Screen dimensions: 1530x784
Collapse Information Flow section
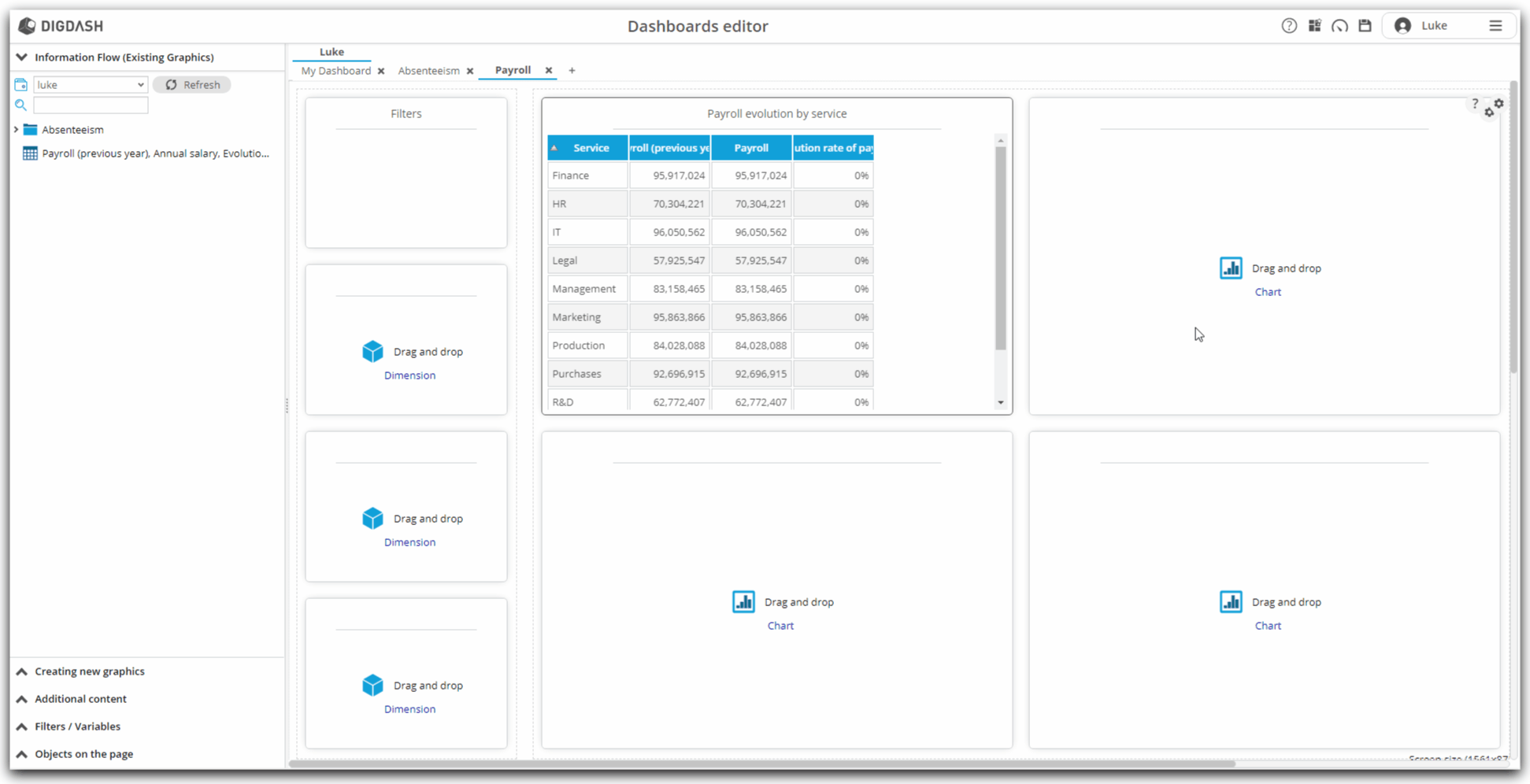tap(22, 57)
